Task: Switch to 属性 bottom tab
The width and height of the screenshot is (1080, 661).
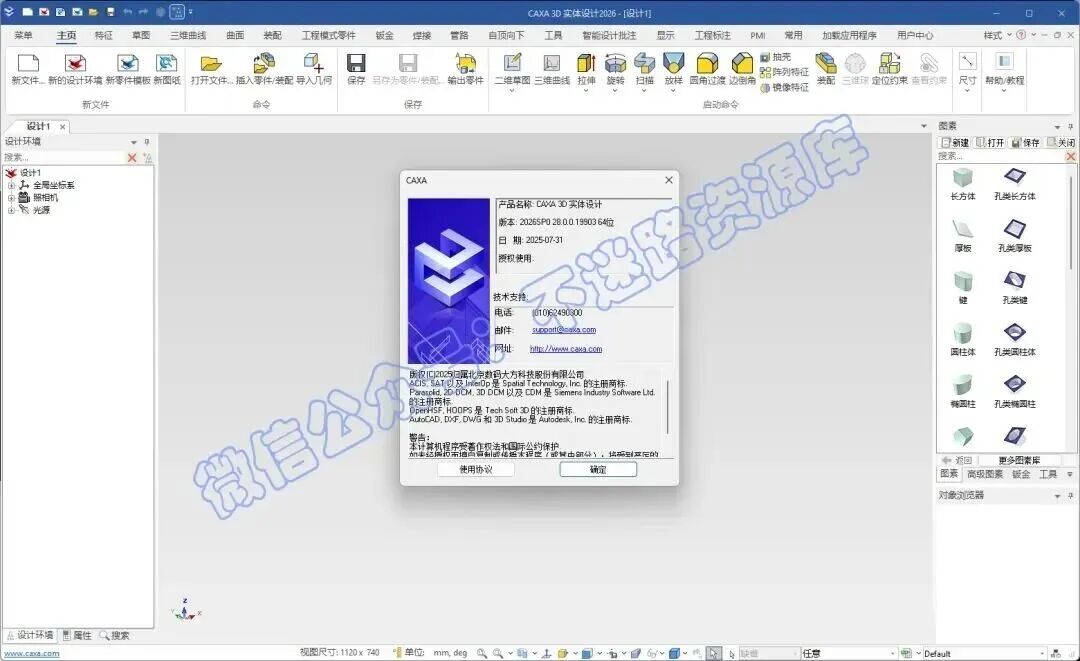Action: [x=77, y=636]
